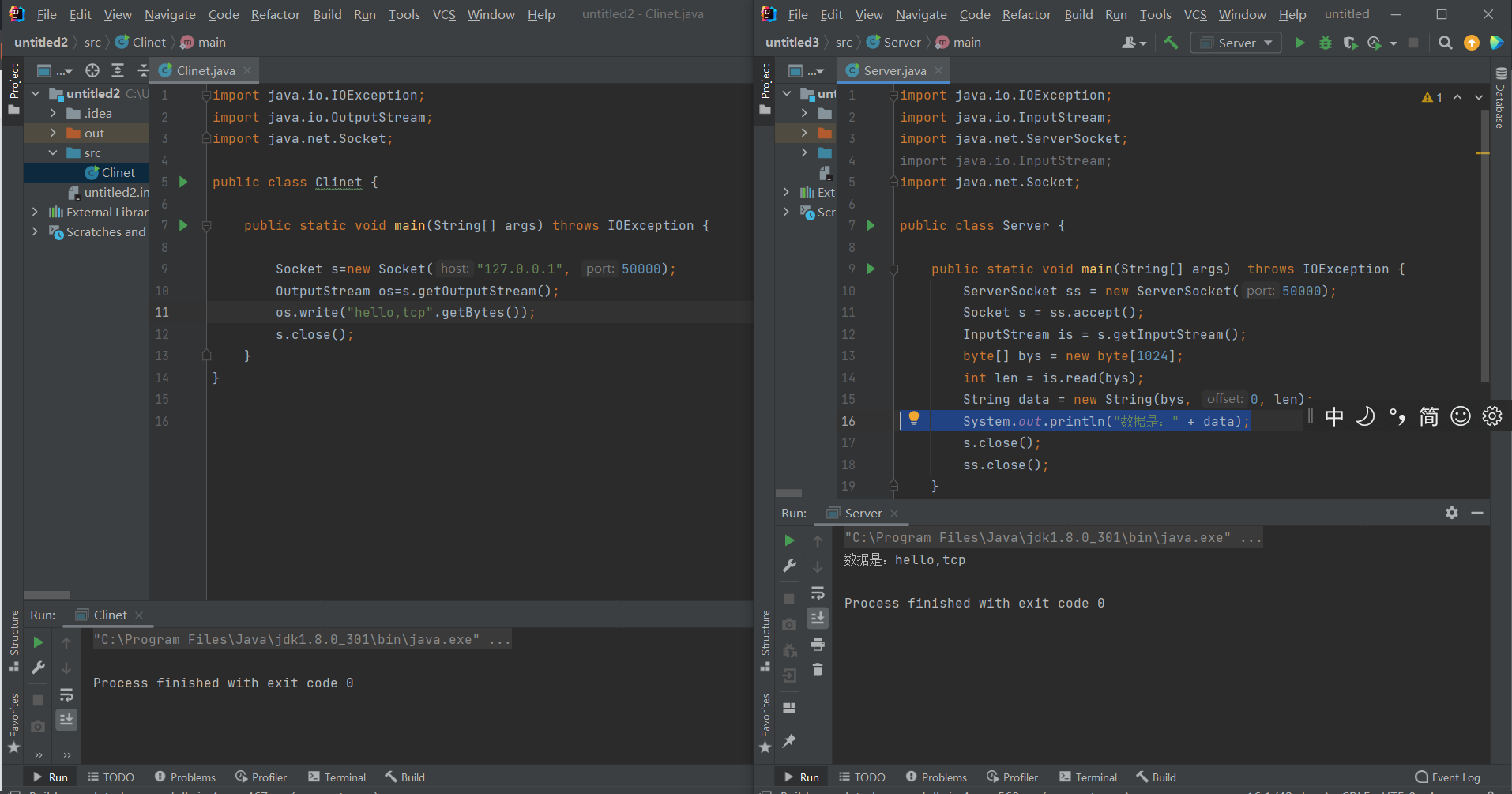Open Build menu in Clinet window
Viewport: 1512px width, 794px height.
pos(327,14)
